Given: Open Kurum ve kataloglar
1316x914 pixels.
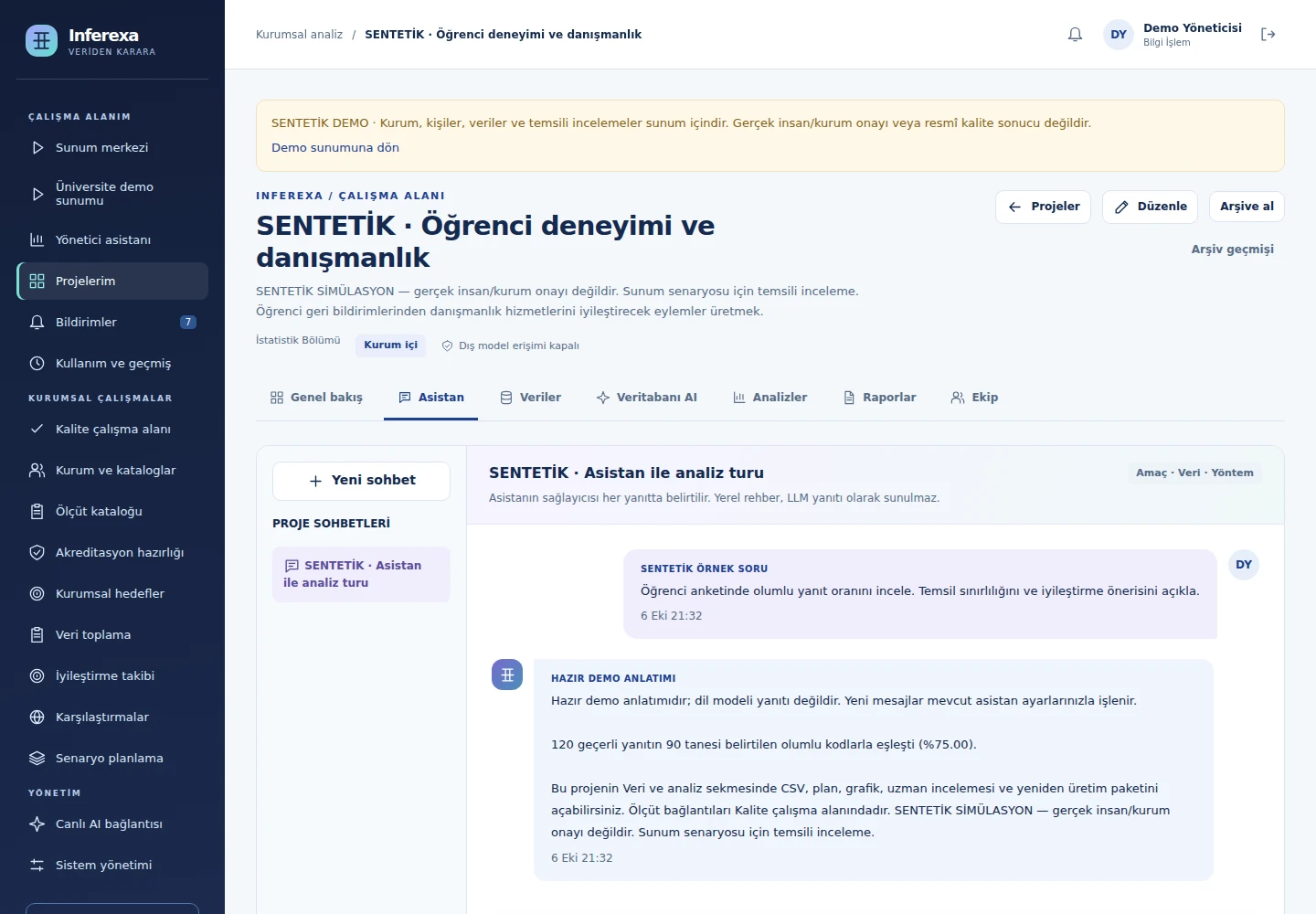Looking at the screenshot, I should 112,471.
